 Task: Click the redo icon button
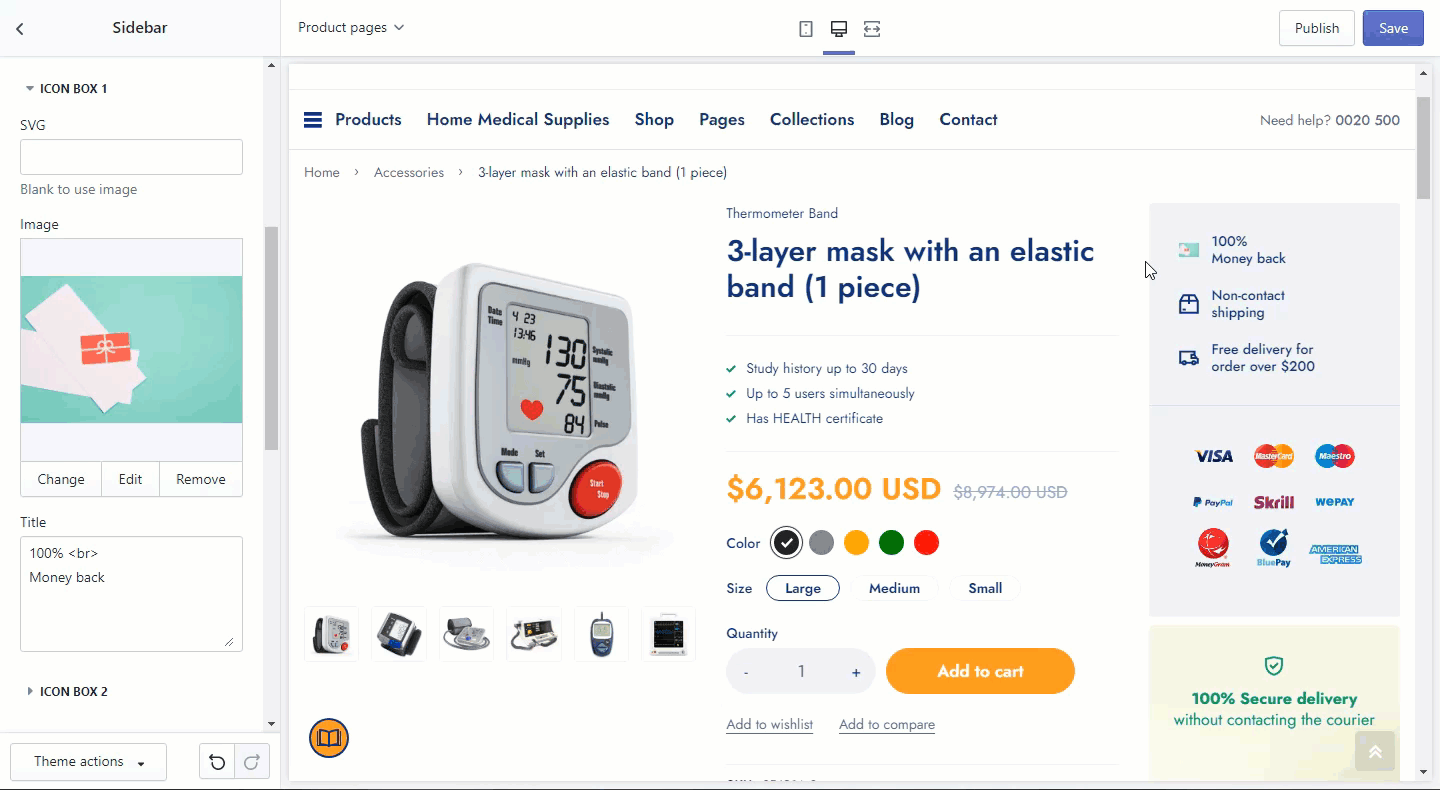tap(252, 763)
